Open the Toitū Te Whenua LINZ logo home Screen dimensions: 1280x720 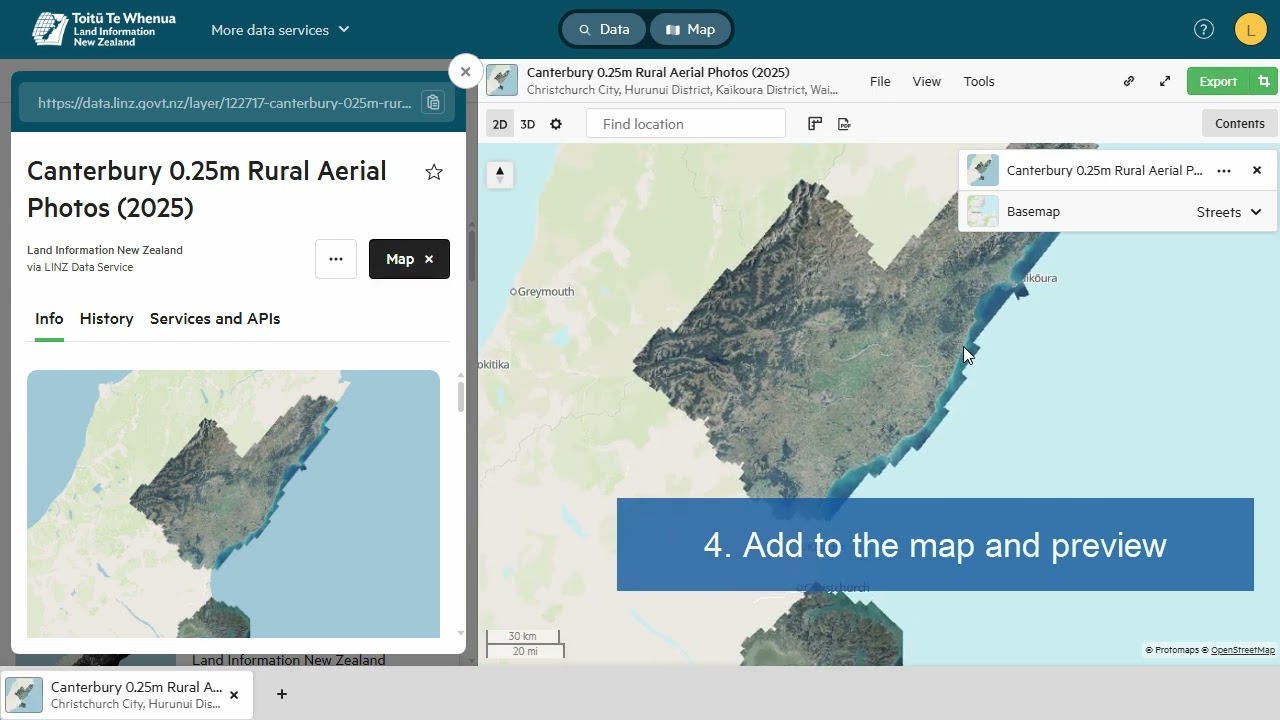104,30
